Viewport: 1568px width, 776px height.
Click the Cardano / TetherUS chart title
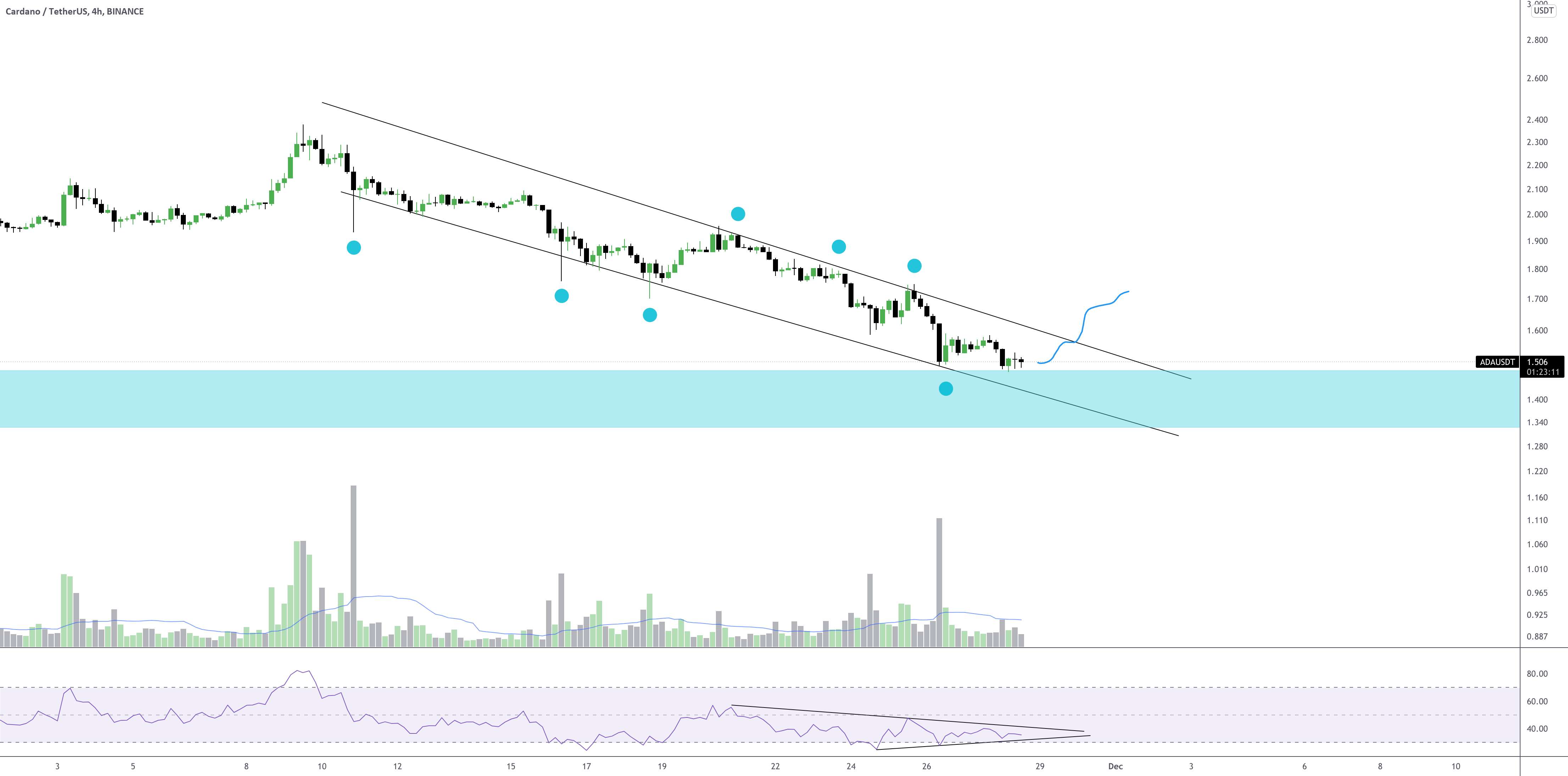74,11
